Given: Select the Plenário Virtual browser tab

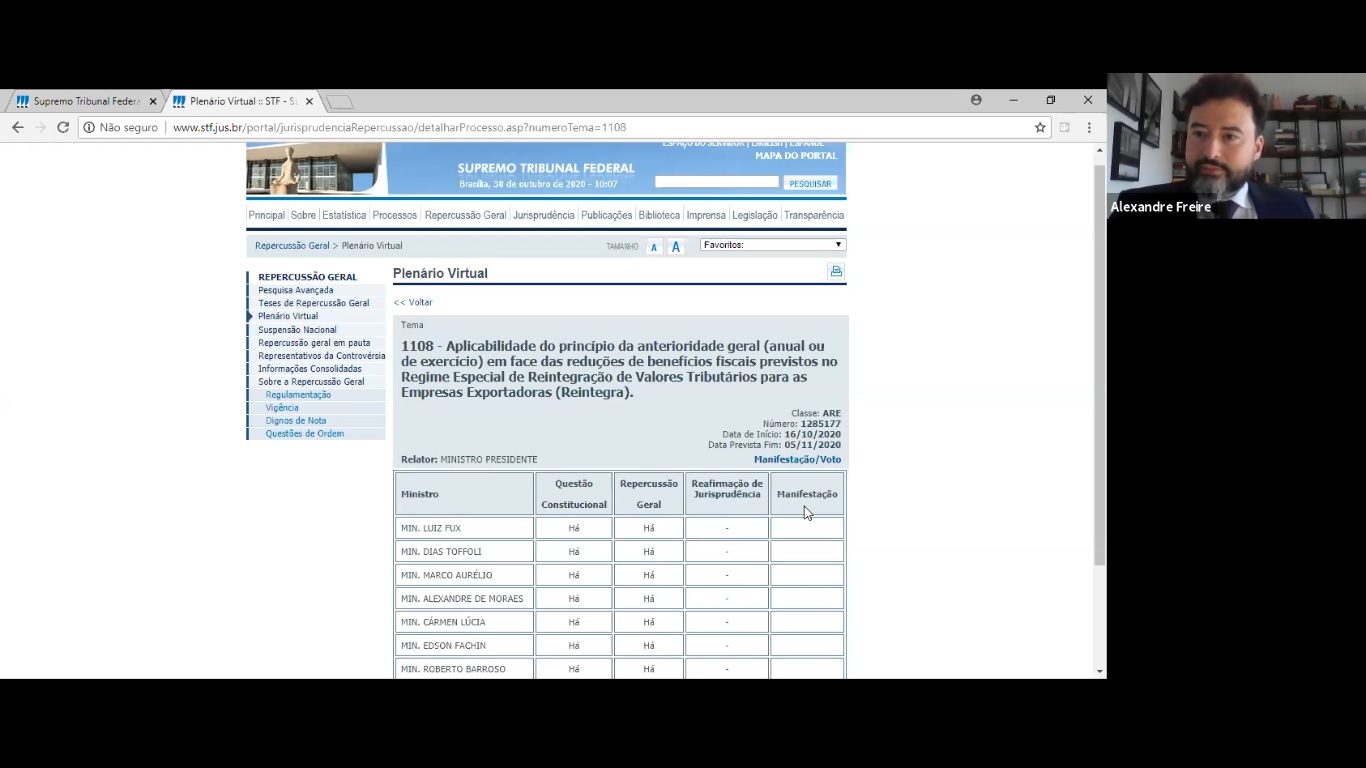Looking at the screenshot, I should point(243,102).
